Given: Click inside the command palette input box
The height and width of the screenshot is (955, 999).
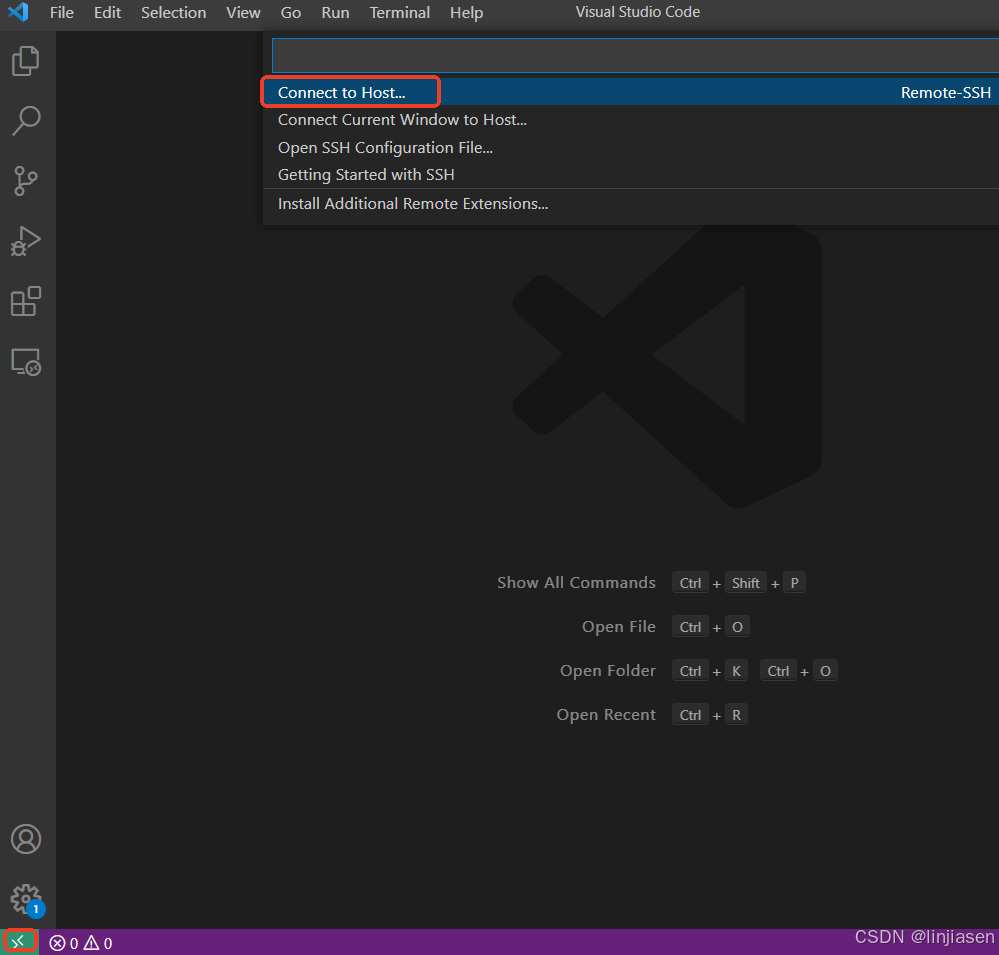Looking at the screenshot, I should pos(632,55).
